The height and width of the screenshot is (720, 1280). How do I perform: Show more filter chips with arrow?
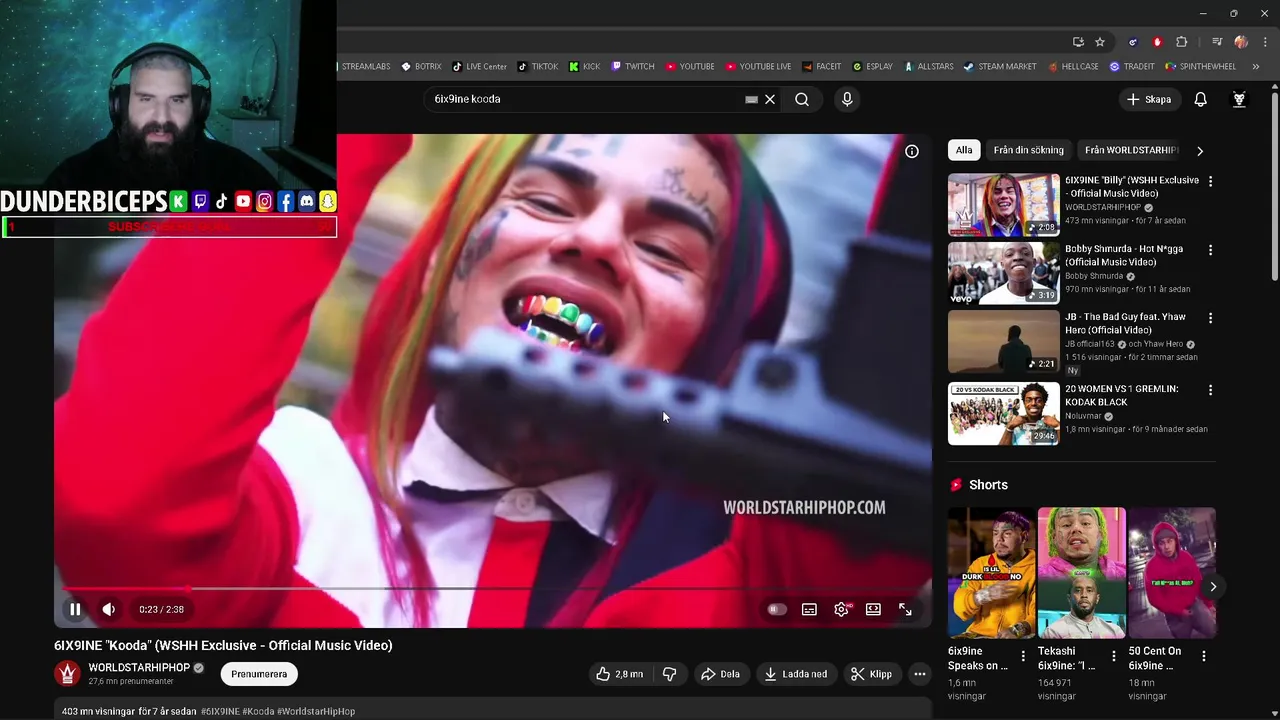tap(1200, 151)
